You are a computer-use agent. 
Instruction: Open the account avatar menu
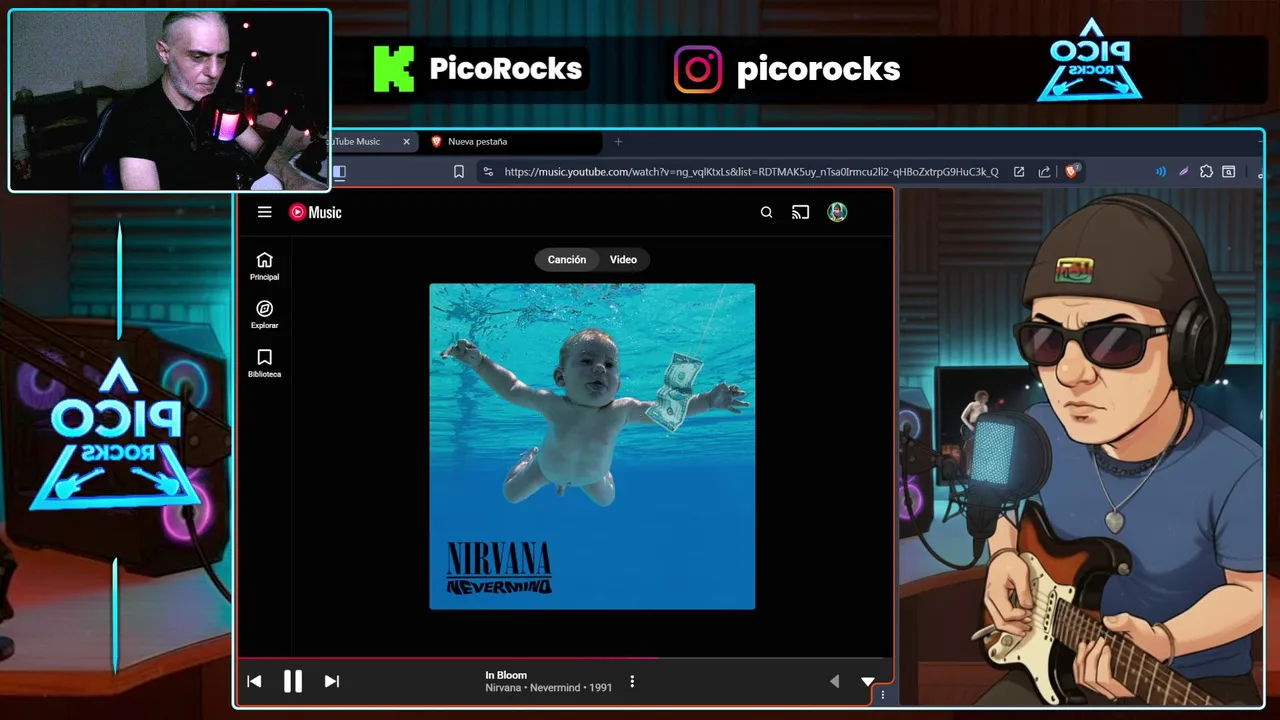(837, 212)
